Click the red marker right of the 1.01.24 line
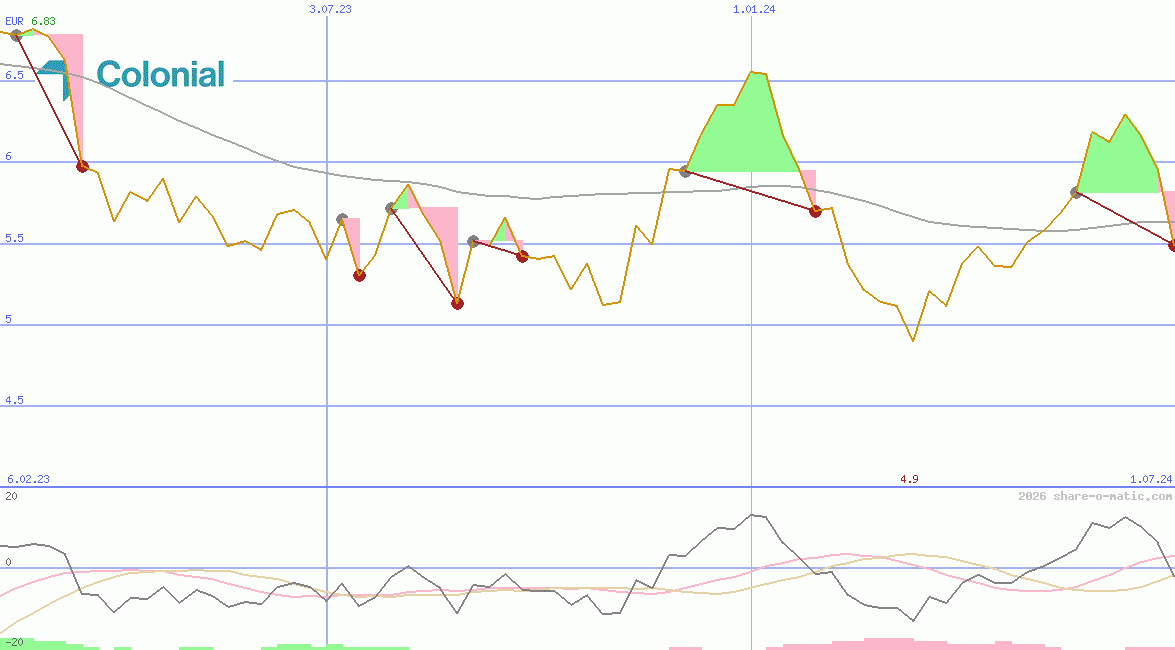 coord(815,211)
